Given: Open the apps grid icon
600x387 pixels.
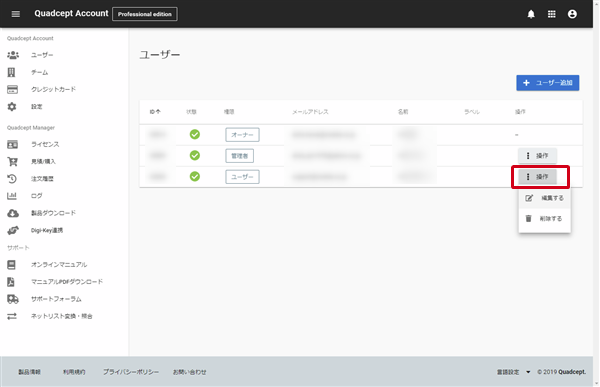Looking at the screenshot, I should [x=551, y=14].
